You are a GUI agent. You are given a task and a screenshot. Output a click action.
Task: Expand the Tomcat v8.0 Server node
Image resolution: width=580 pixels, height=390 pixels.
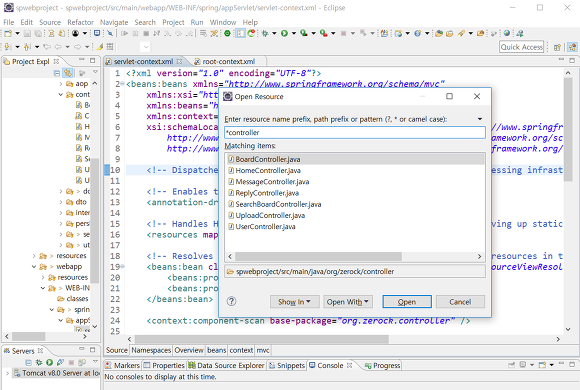pyautogui.click(x=7, y=373)
